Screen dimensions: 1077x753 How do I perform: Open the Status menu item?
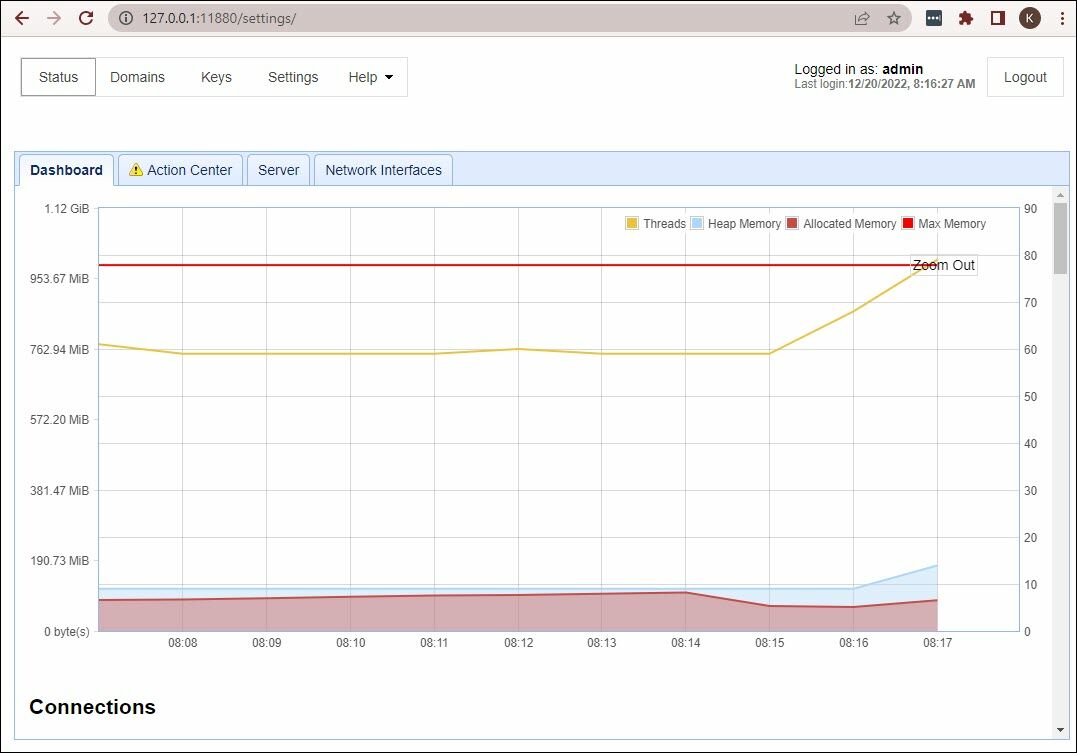[x=58, y=77]
